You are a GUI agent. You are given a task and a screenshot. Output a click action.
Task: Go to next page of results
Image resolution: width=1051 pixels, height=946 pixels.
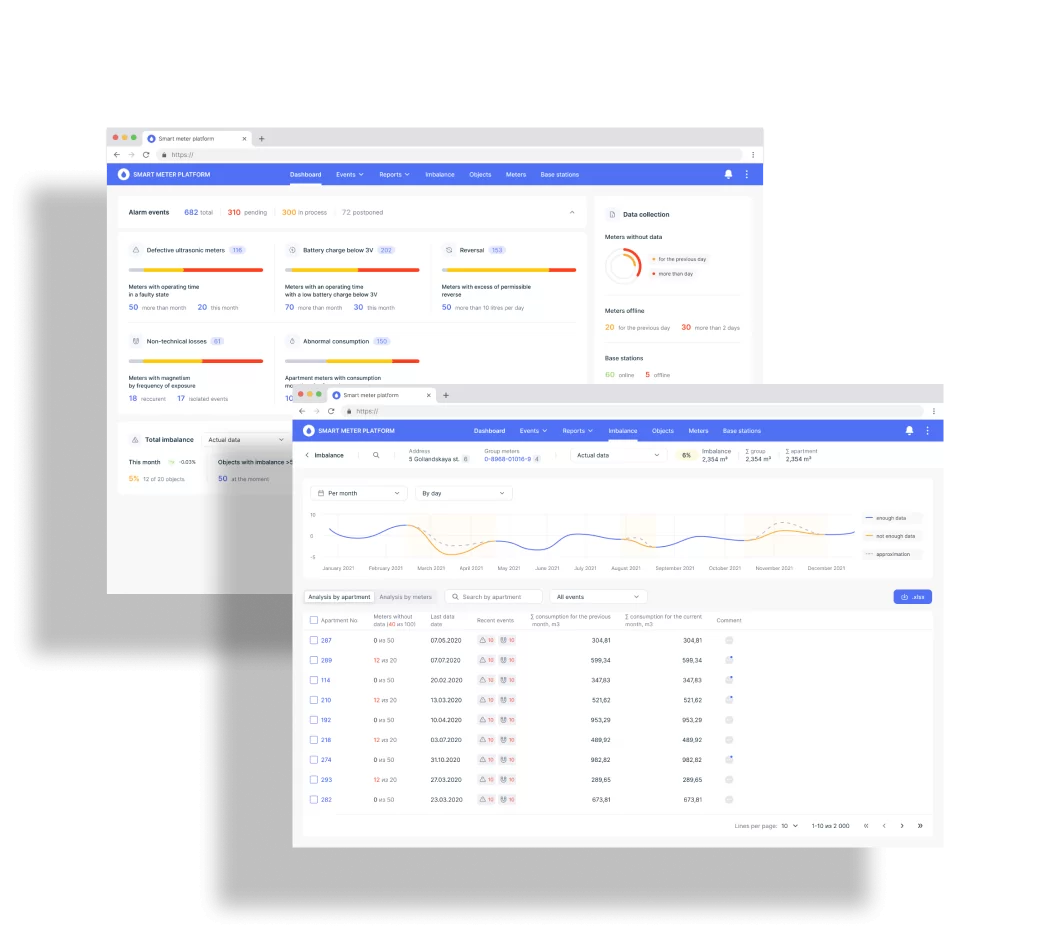click(x=902, y=826)
